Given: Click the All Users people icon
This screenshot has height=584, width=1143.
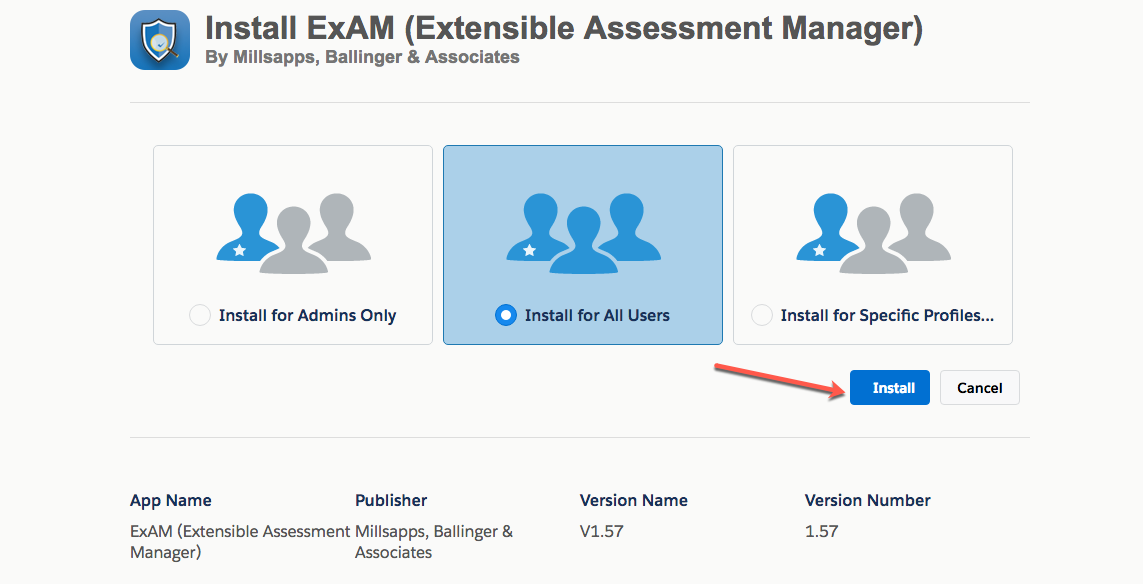Looking at the screenshot, I should coord(583,233).
